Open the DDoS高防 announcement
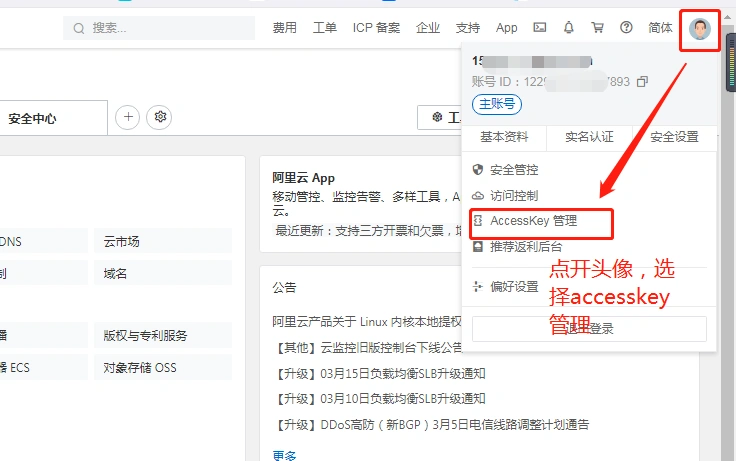Screen dimensions: 736x461 click(x=431, y=425)
